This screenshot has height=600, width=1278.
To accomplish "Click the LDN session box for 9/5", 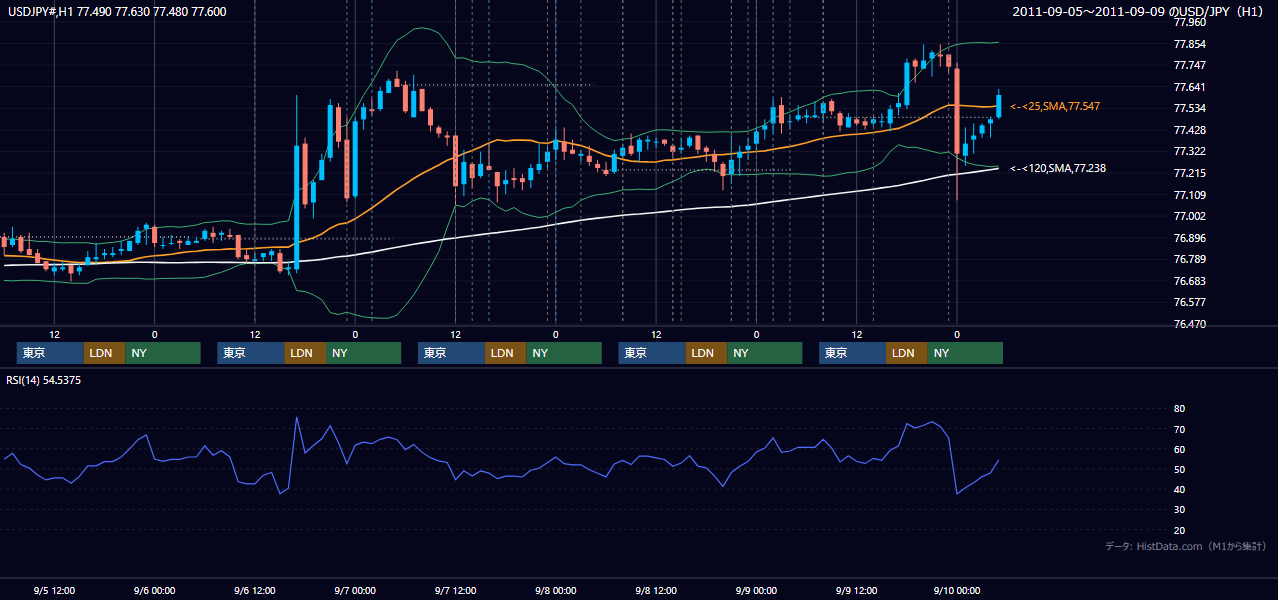I will pos(104,353).
